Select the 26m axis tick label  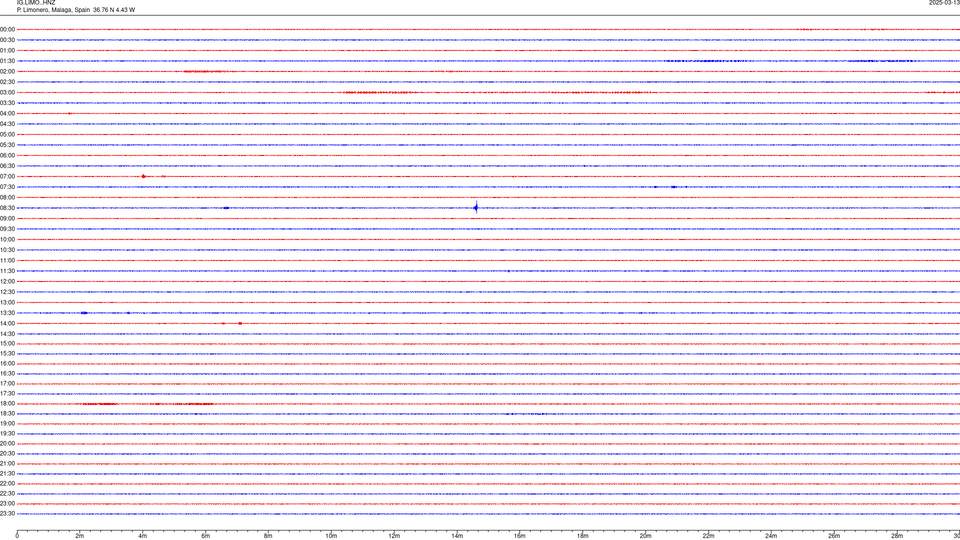tap(834, 536)
